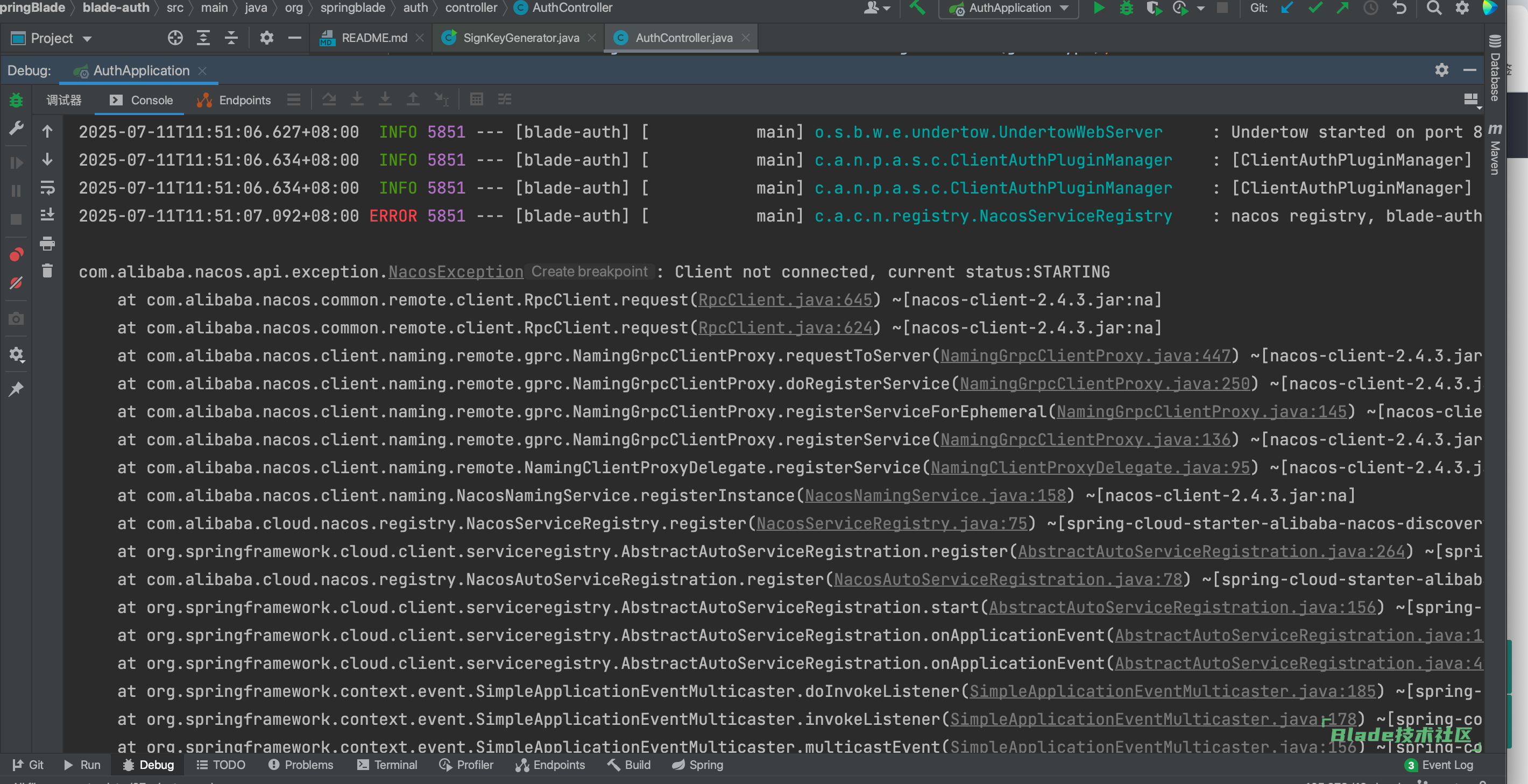Update project via Git blue arrow
The width and height of the screenshot is (1528, 784).
1287,8
